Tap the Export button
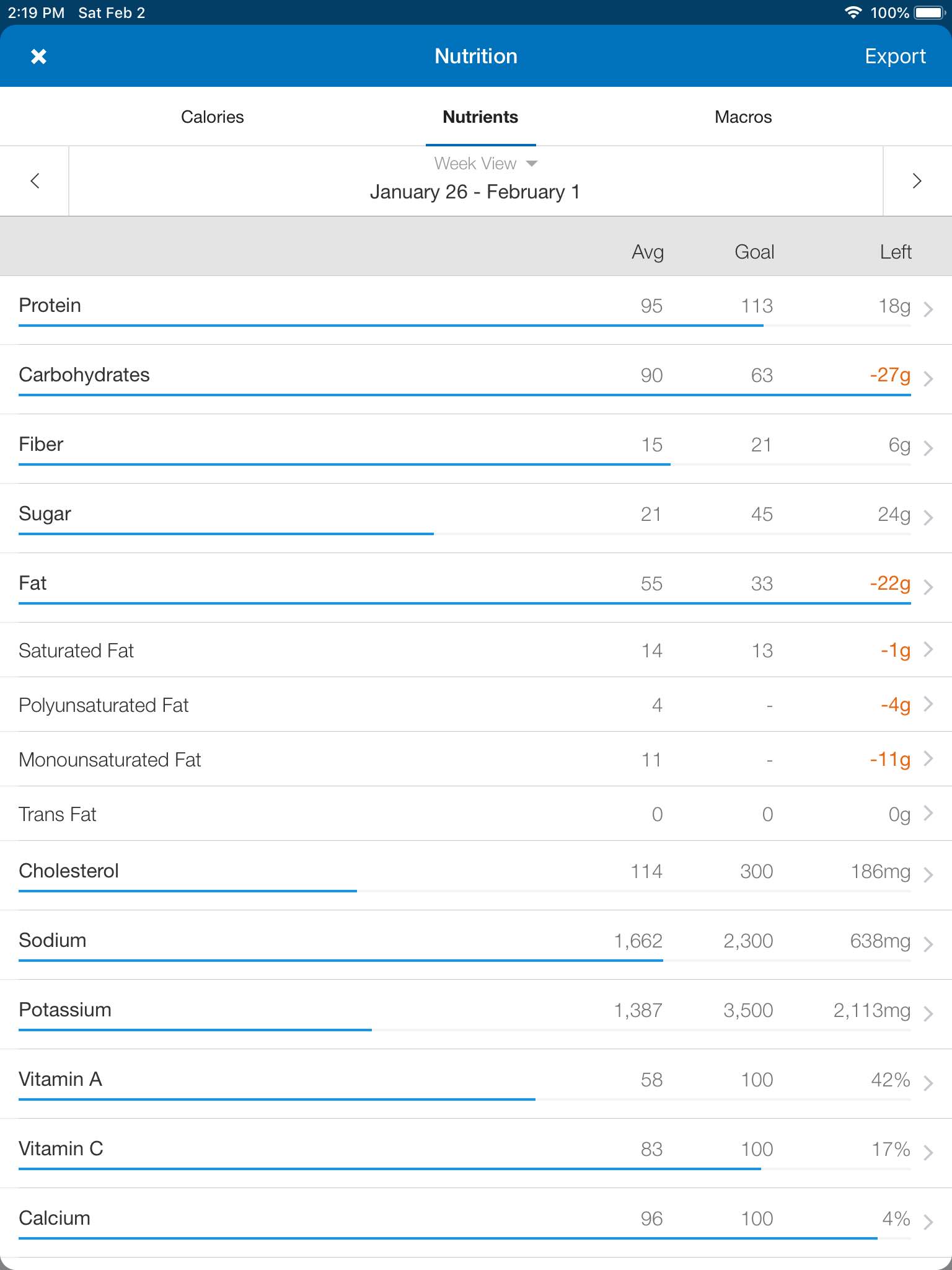The height and width of the screenshot is (1270, 952). tap(895, 56)
